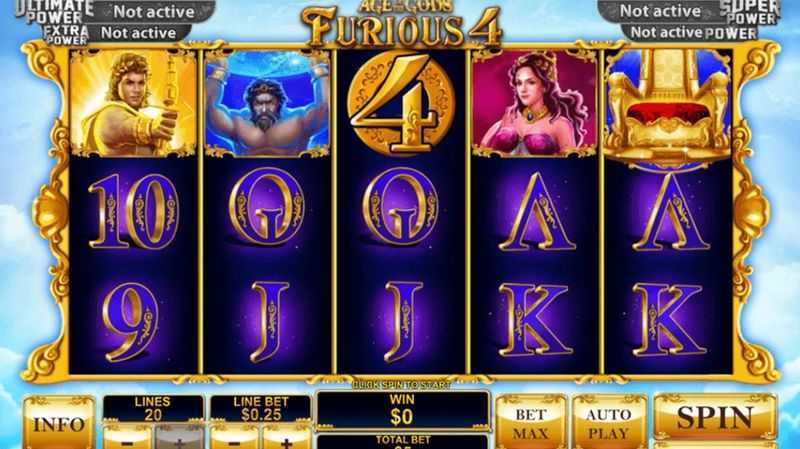Raise the line bet amount
The width and height of the screenshot is (800, 449).
287,439
